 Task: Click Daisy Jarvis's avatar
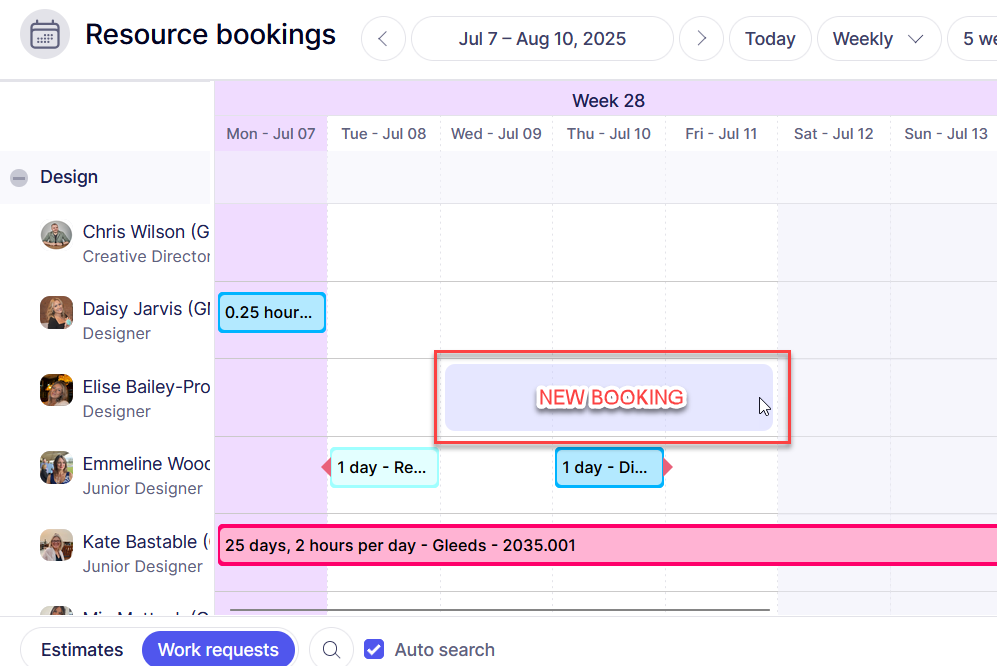(x=56, y=312)
